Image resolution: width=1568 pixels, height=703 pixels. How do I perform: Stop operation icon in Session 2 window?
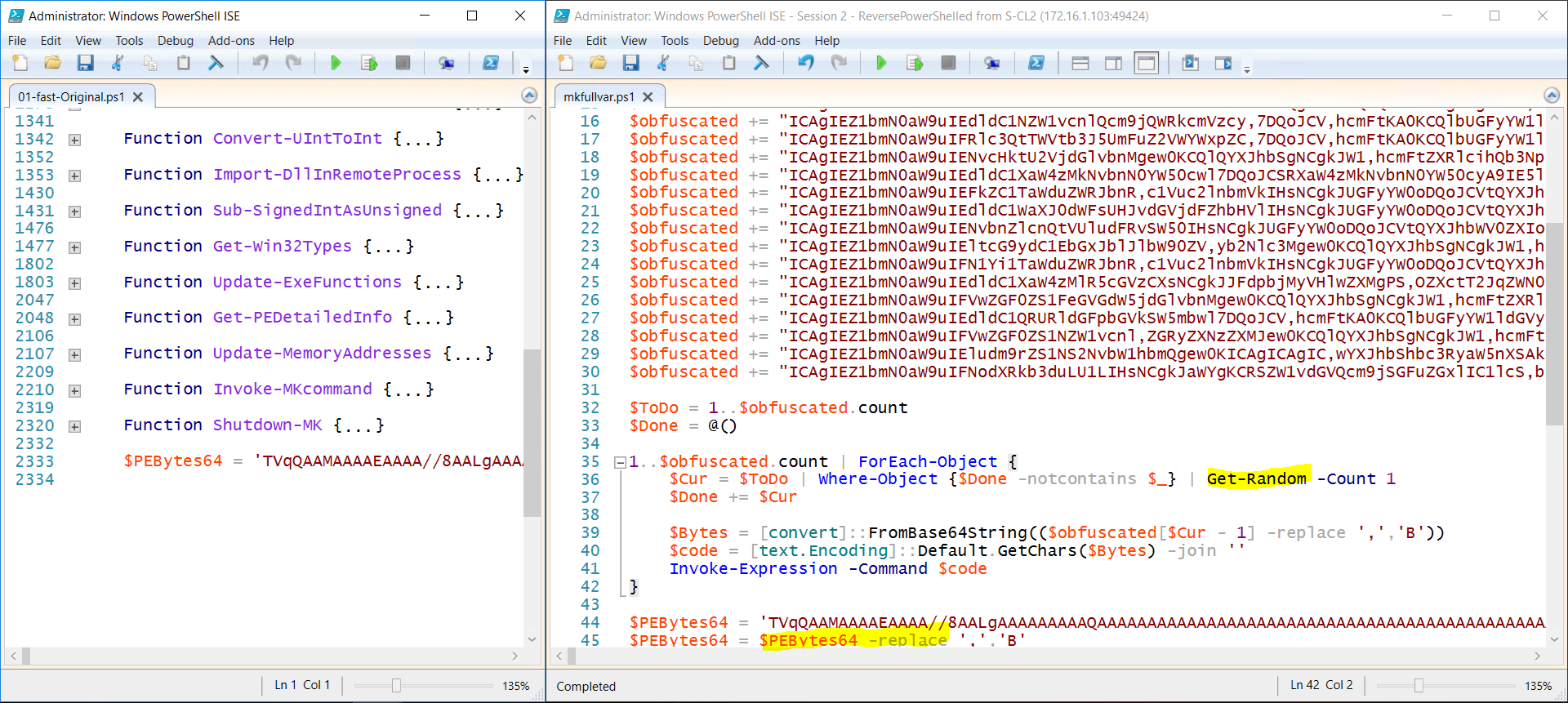click(x=948, y=63)
